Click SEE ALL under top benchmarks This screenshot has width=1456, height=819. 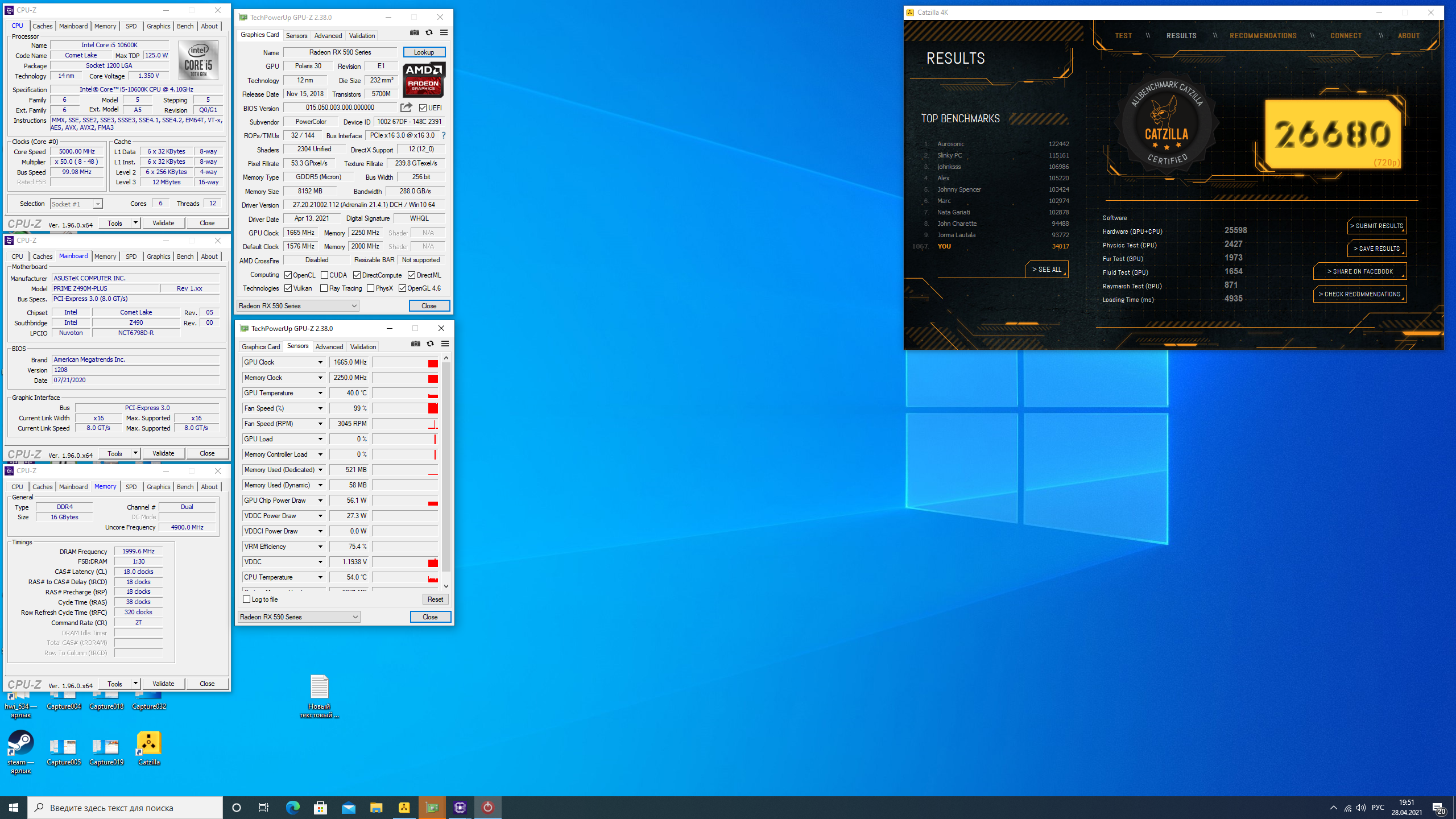click(x=1046, y=270)
